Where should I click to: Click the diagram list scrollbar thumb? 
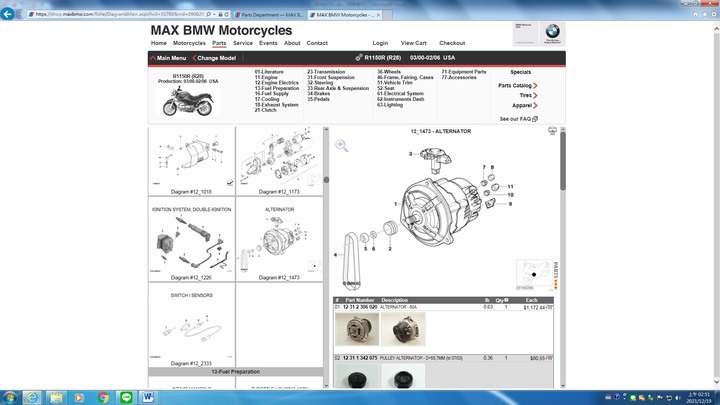pos(326,180)
